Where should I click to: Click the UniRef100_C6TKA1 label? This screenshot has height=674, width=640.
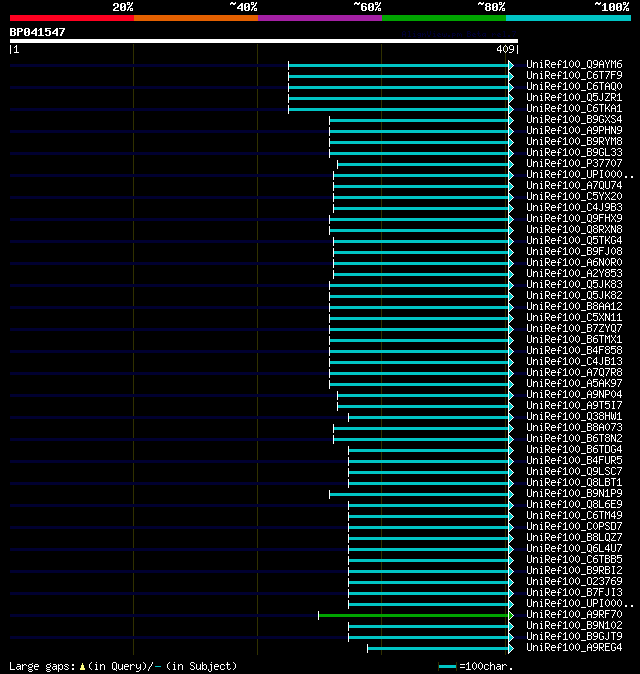point(574,109)
